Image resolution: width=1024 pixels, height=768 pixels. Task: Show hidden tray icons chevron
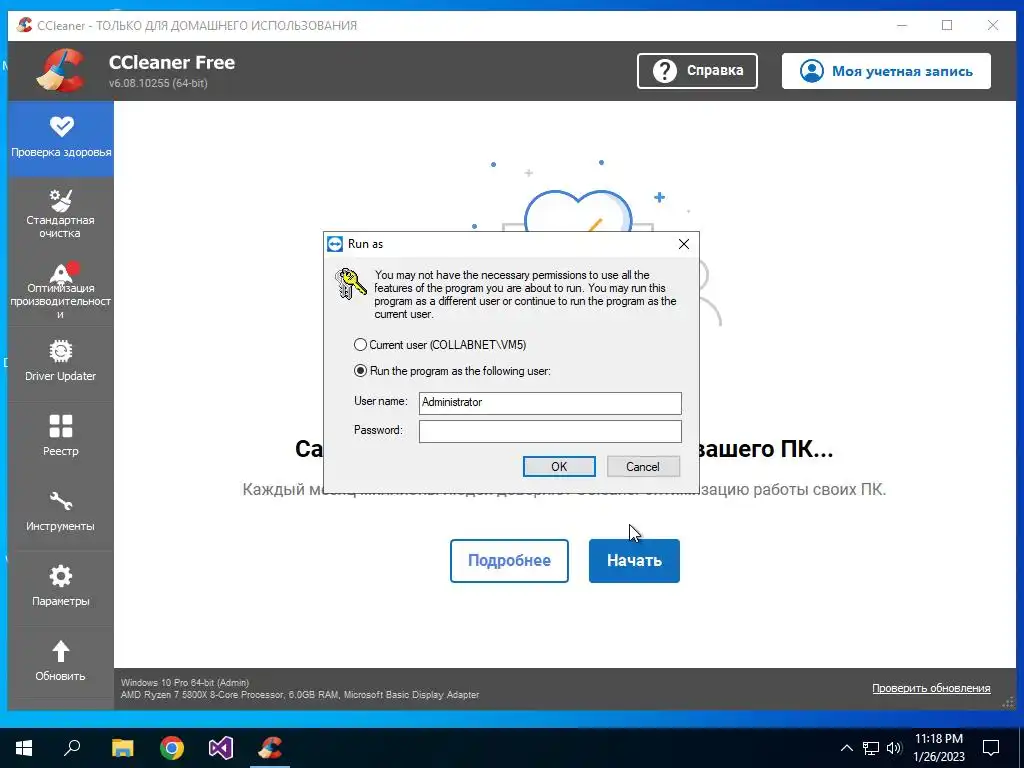tap(846, 748)
